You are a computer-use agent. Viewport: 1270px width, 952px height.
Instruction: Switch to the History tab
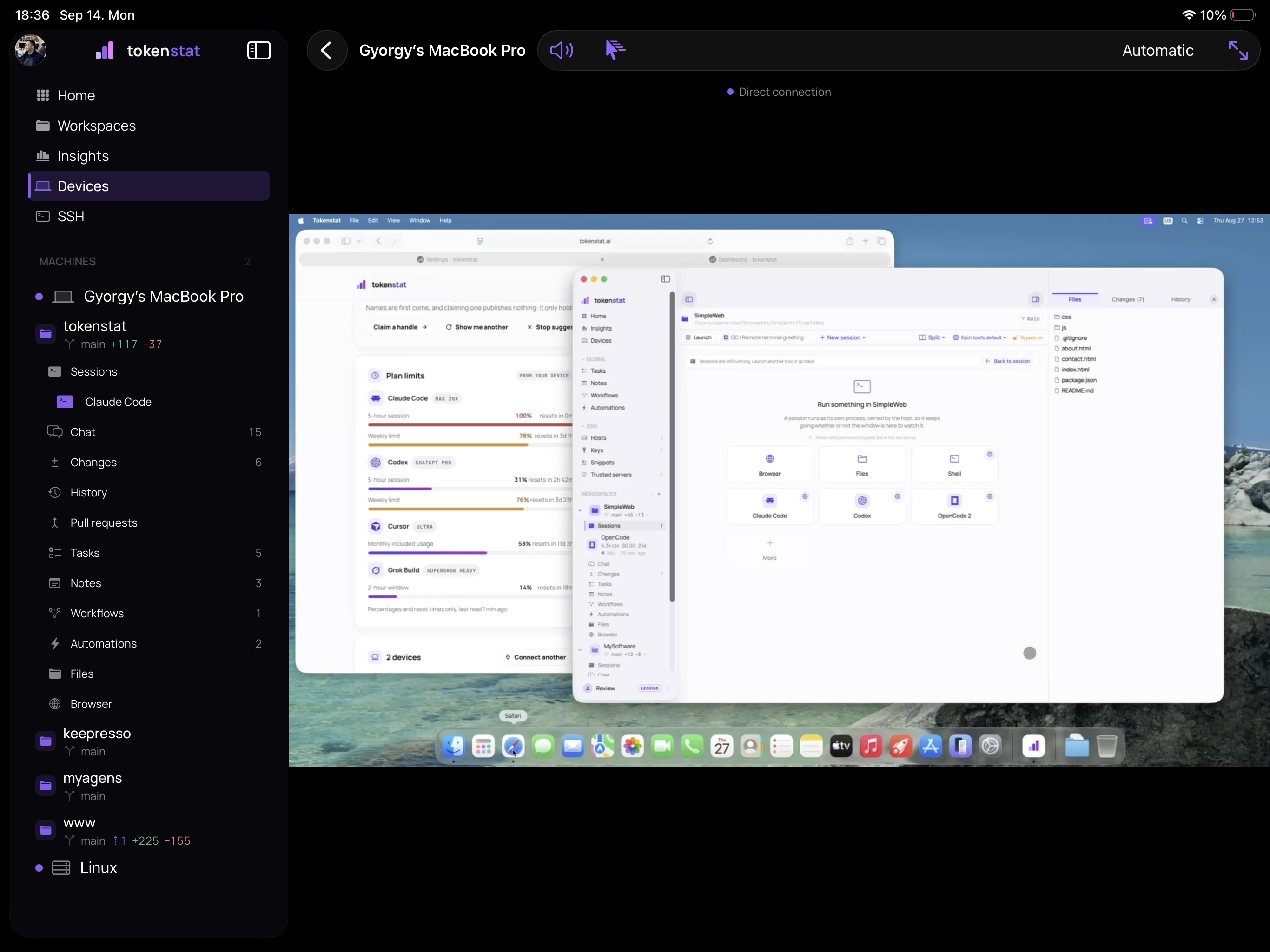click(x=1180, y=299)
